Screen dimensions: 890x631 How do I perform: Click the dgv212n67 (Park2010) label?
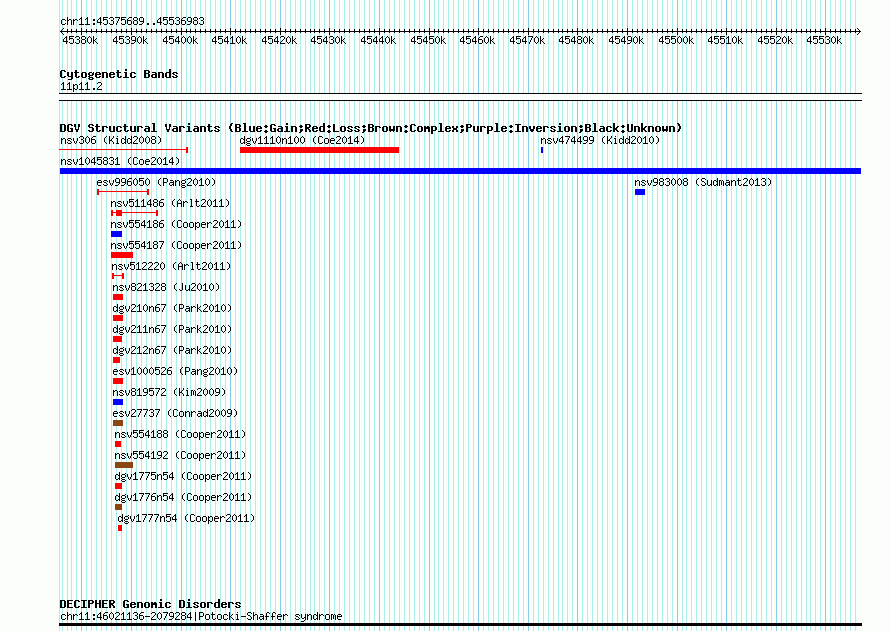(x=173, y=350)
